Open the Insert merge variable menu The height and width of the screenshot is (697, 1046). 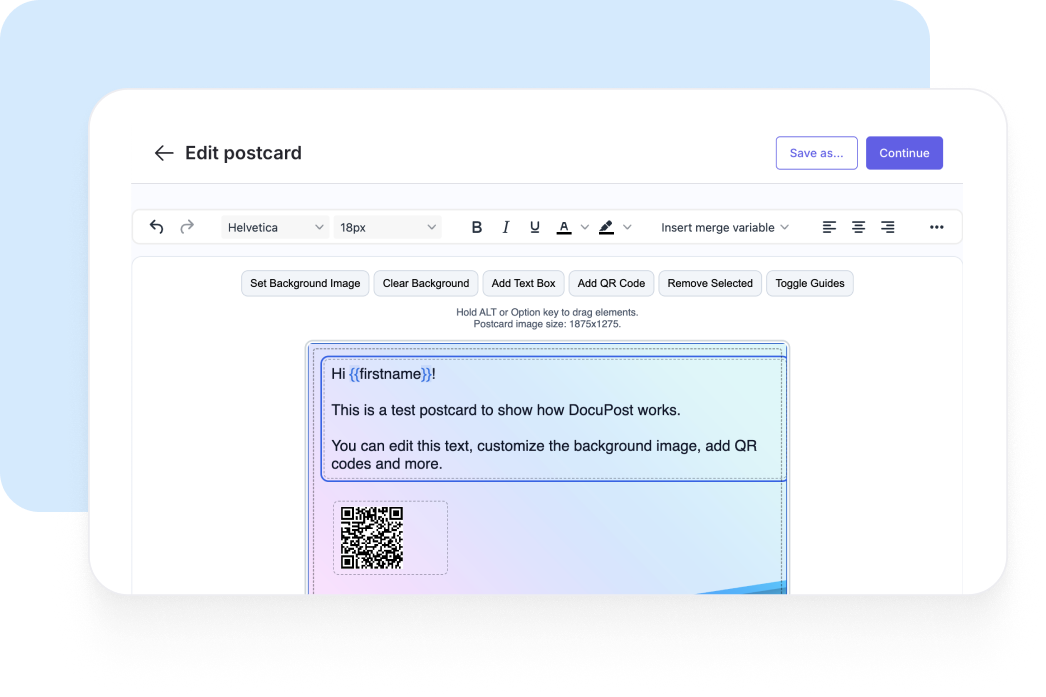pos(725,227)
